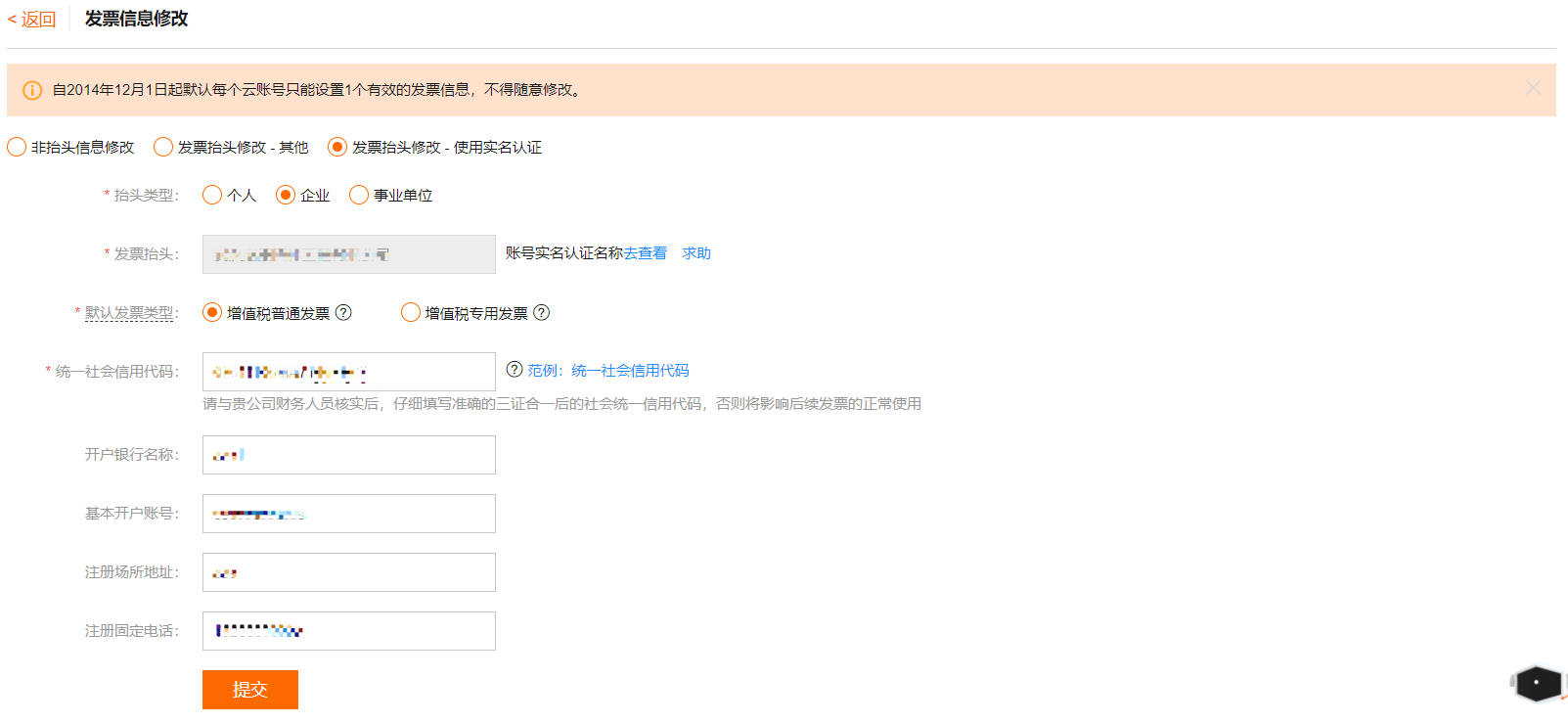Viewport: 1568px width, 723px height.
Task: Open help icon beside 增值税普通发票
Action: tap(343, 312)
